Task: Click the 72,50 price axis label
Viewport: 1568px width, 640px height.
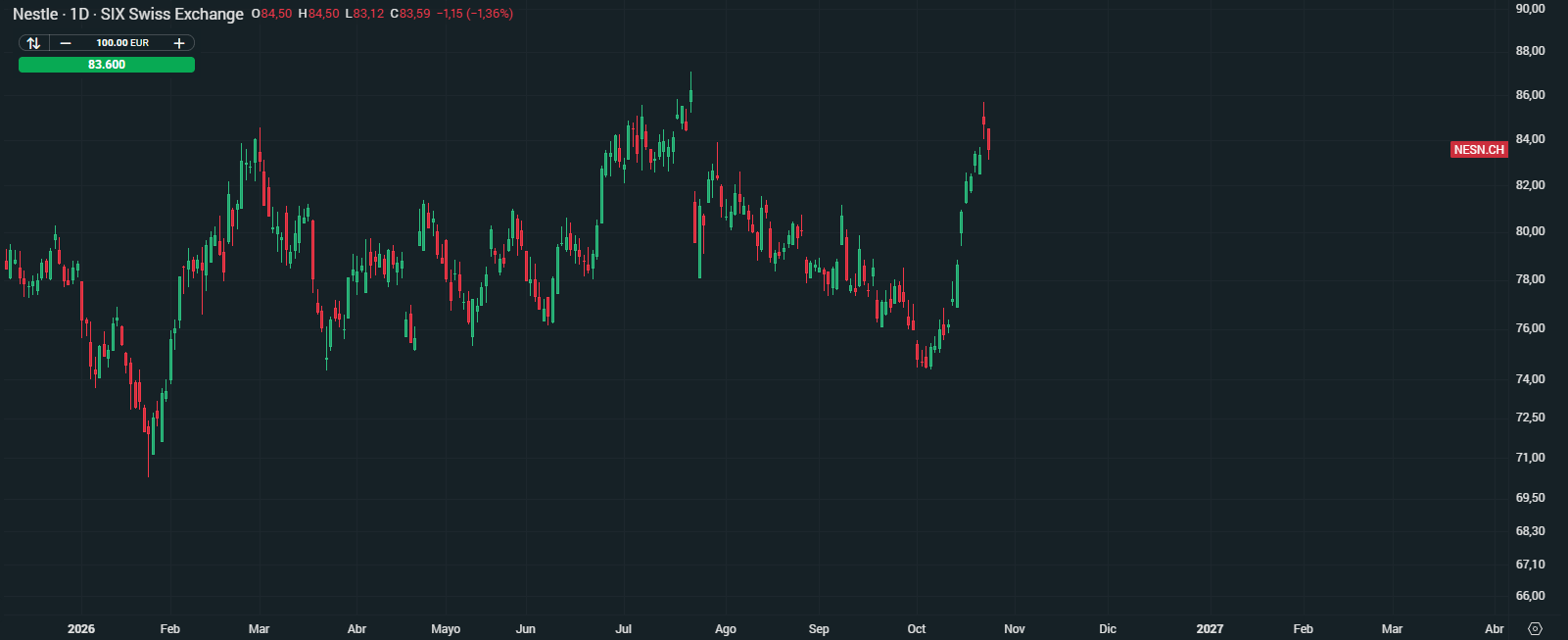Action: click(x=1530, y=418)
